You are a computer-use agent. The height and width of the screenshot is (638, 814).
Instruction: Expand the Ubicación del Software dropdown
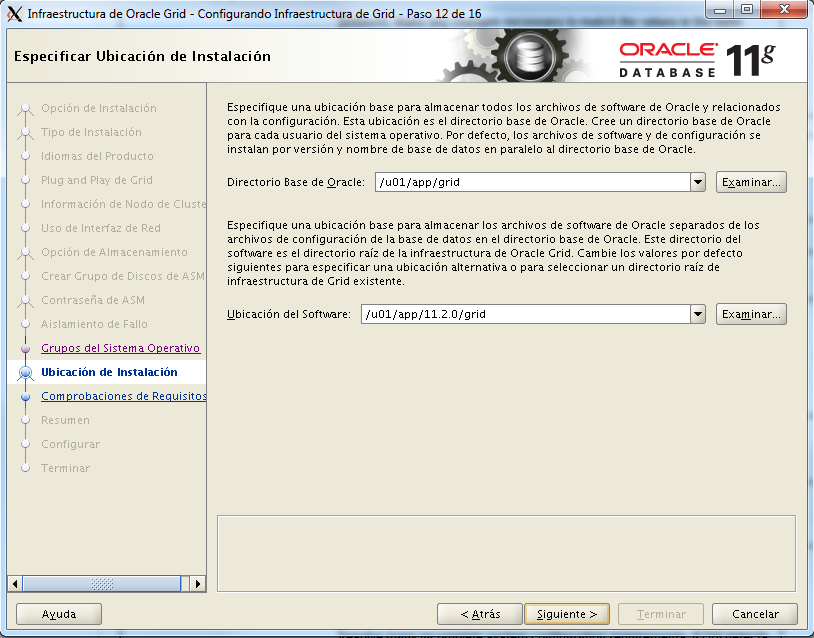tap(698, 314)
